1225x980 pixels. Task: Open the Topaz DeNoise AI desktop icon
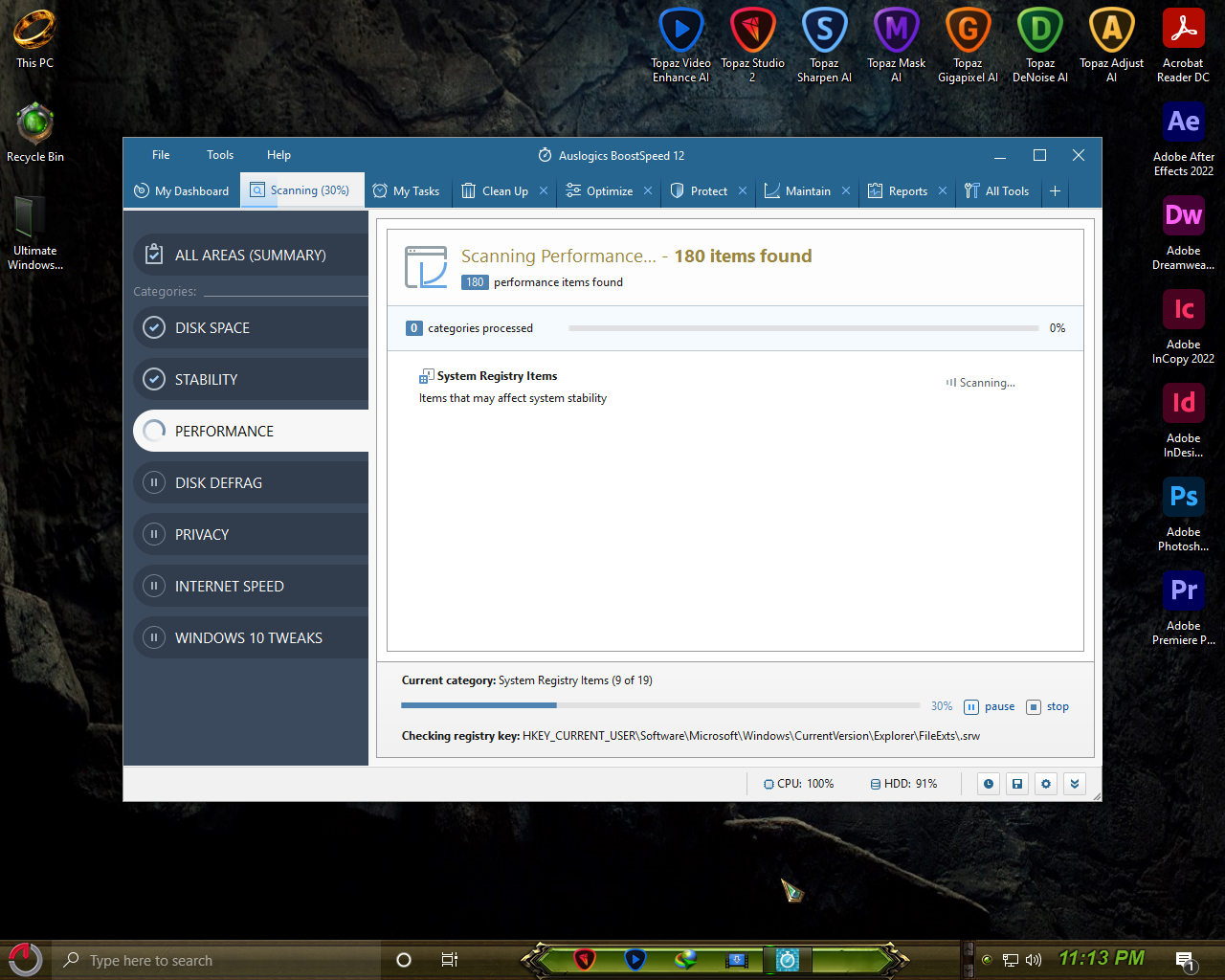coord(1039,45)
